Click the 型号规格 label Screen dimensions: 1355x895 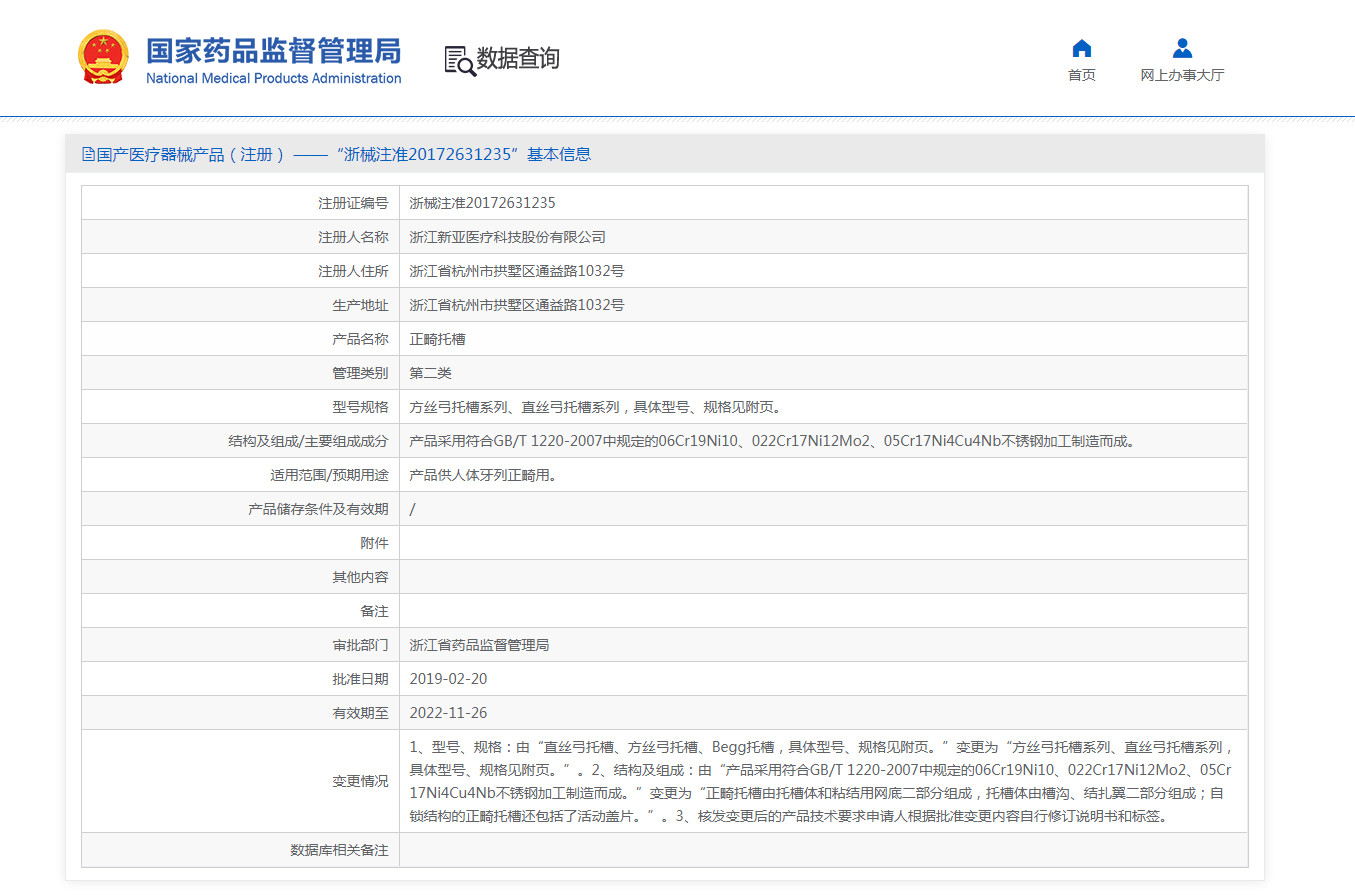tap(360, 407)
